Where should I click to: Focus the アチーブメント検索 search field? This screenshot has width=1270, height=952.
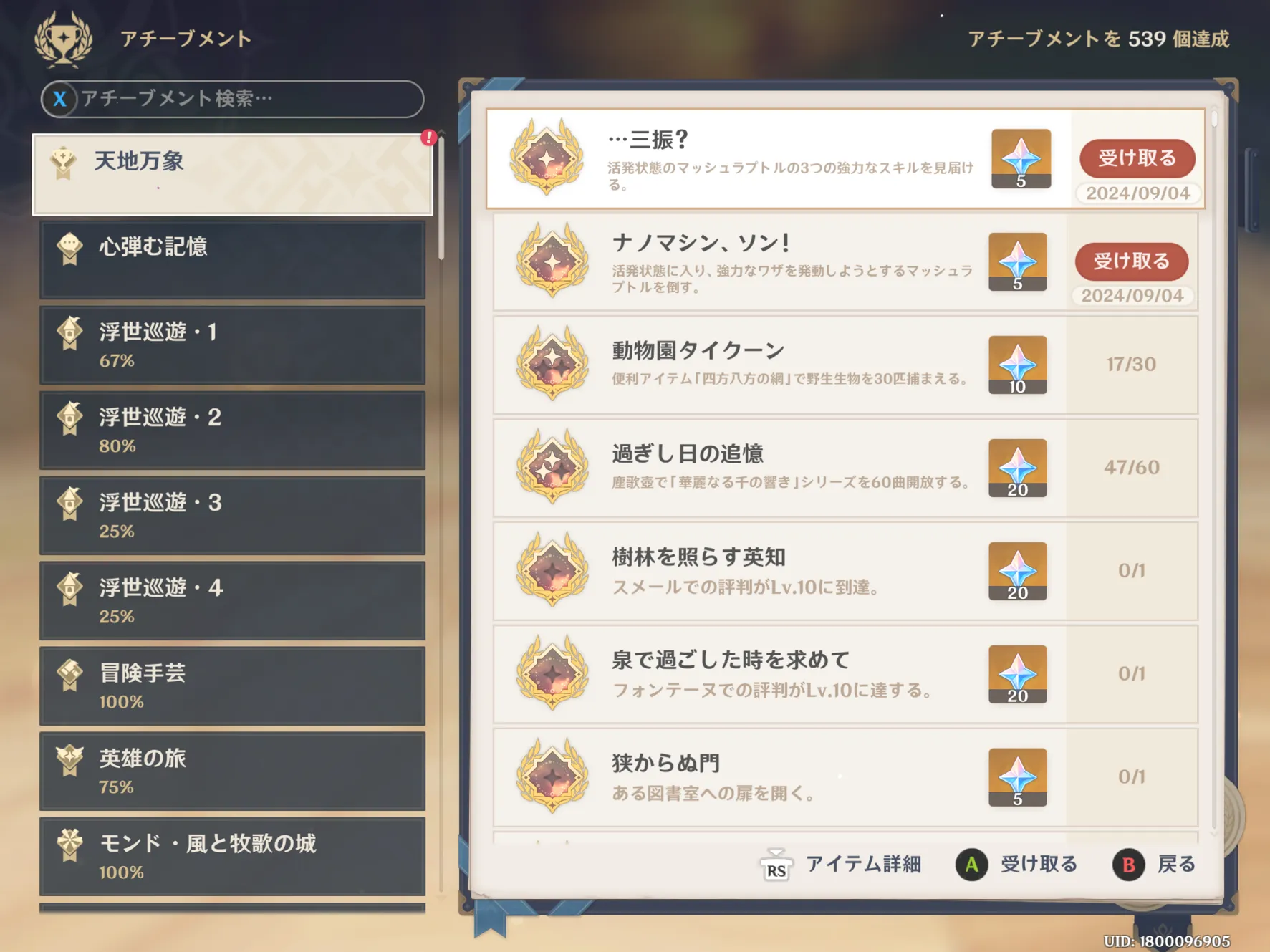(x=233, y=99)
